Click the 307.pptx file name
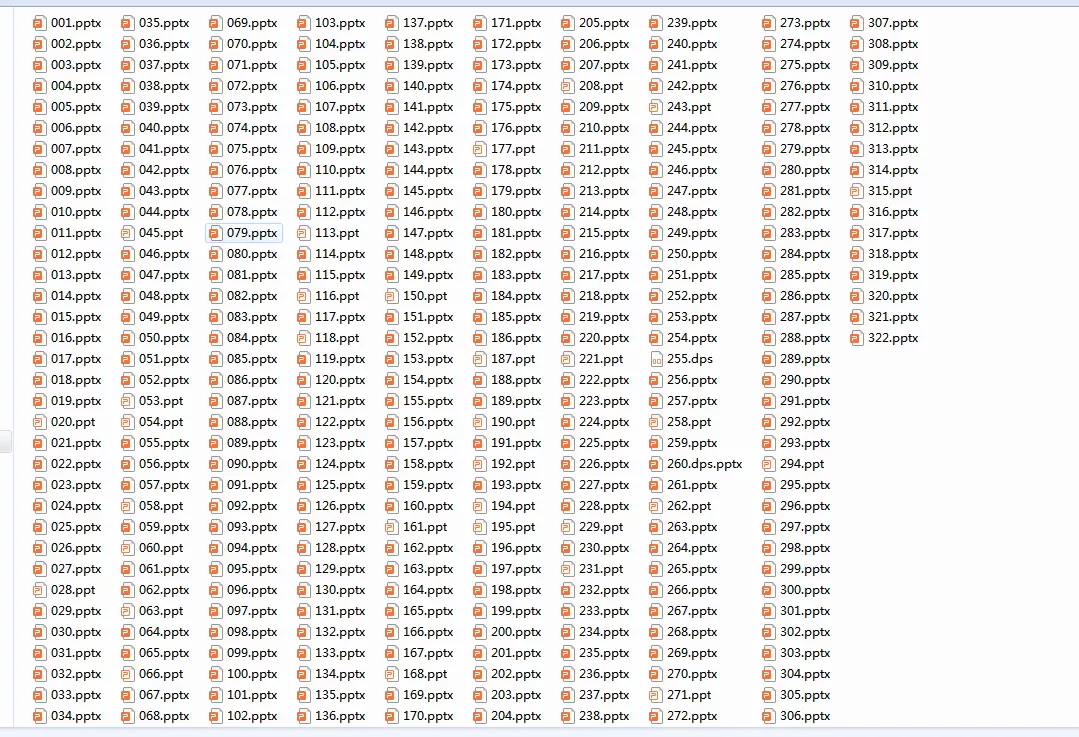Screen dimensions: 1079x737 [893, 23]
